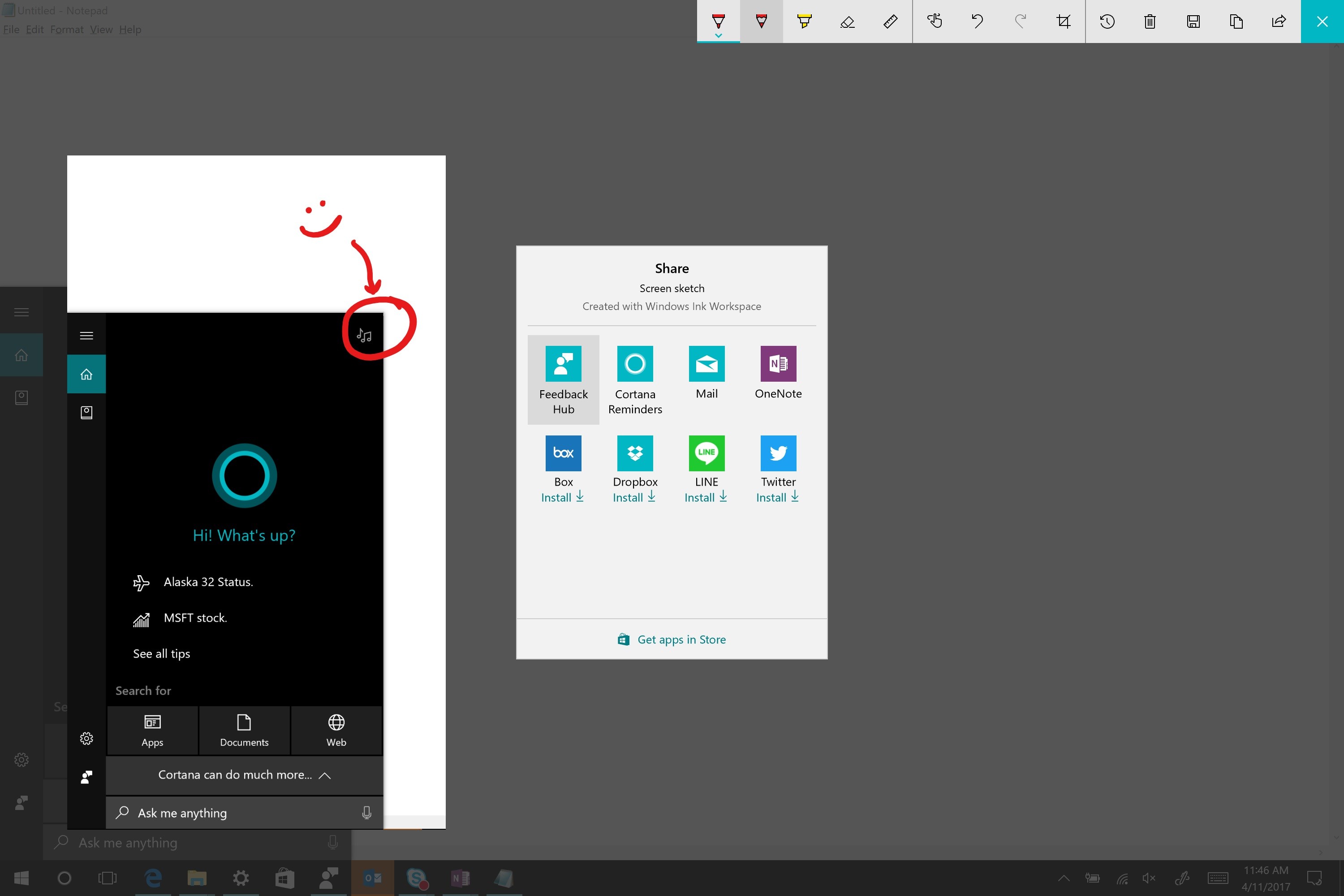Open the Cortana hamburger menu

click(86, 336)
